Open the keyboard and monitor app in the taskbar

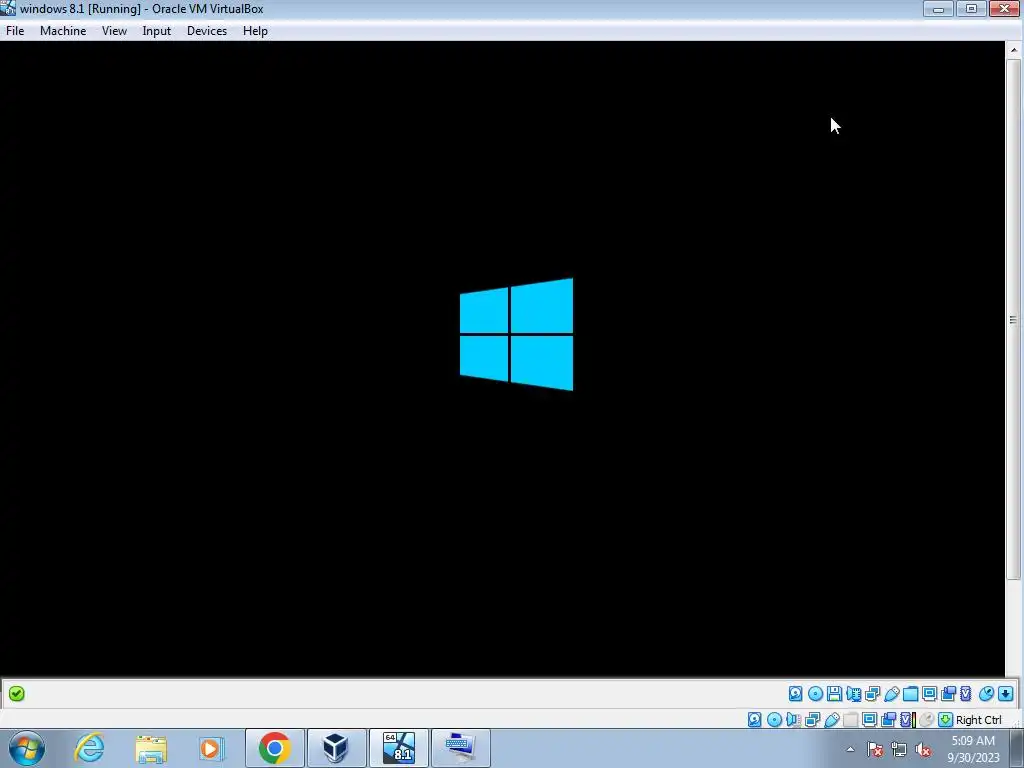click(460, 748)
